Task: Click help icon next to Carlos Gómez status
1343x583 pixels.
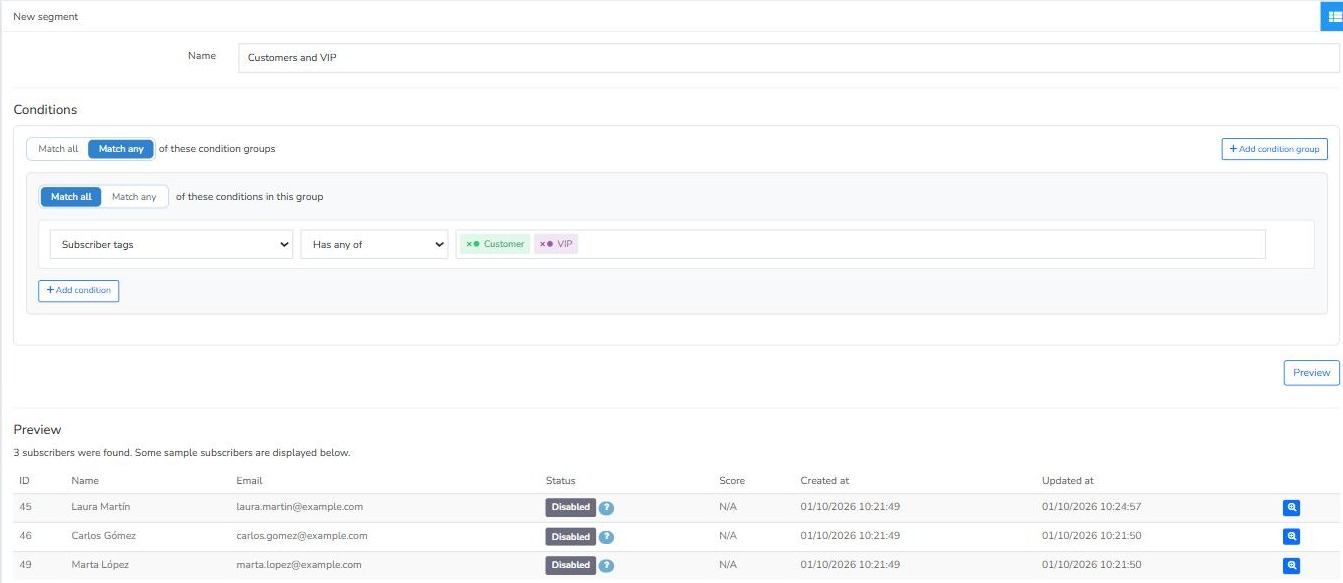Action: [606, 537]
